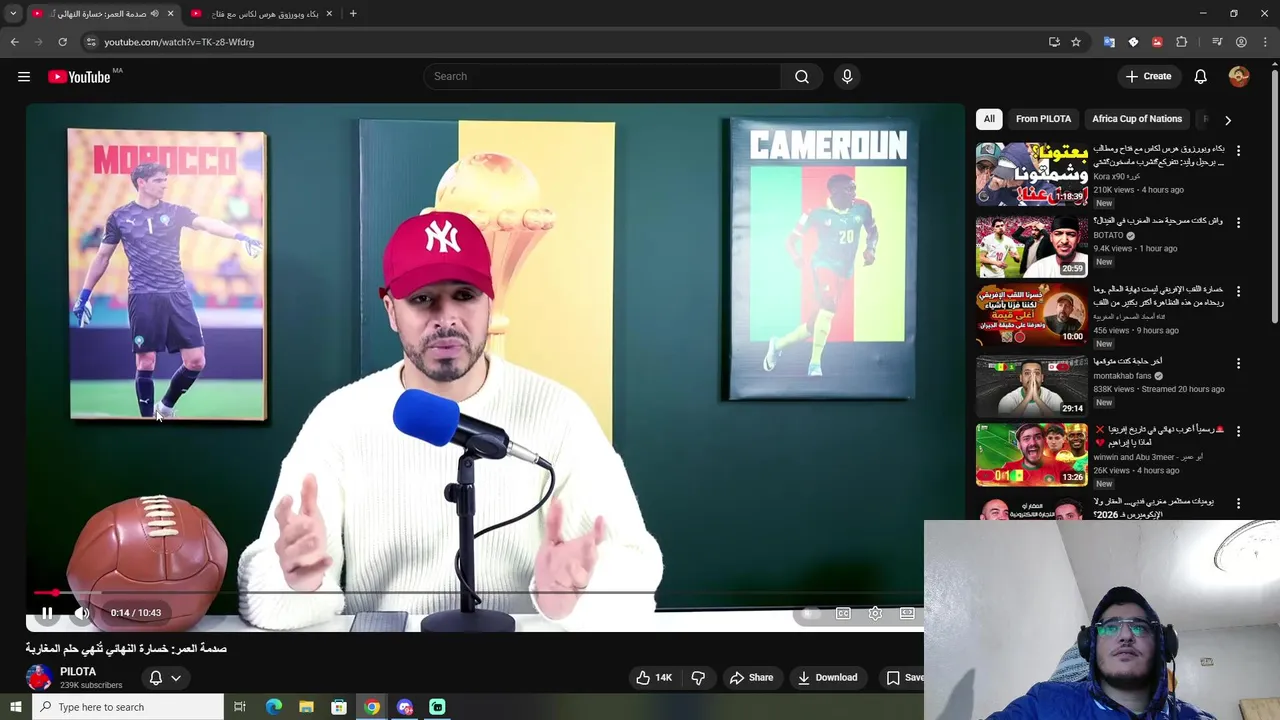Open the Windows Start menu
The width and height of the screenshot is (1280, 720).
[15, 707]
